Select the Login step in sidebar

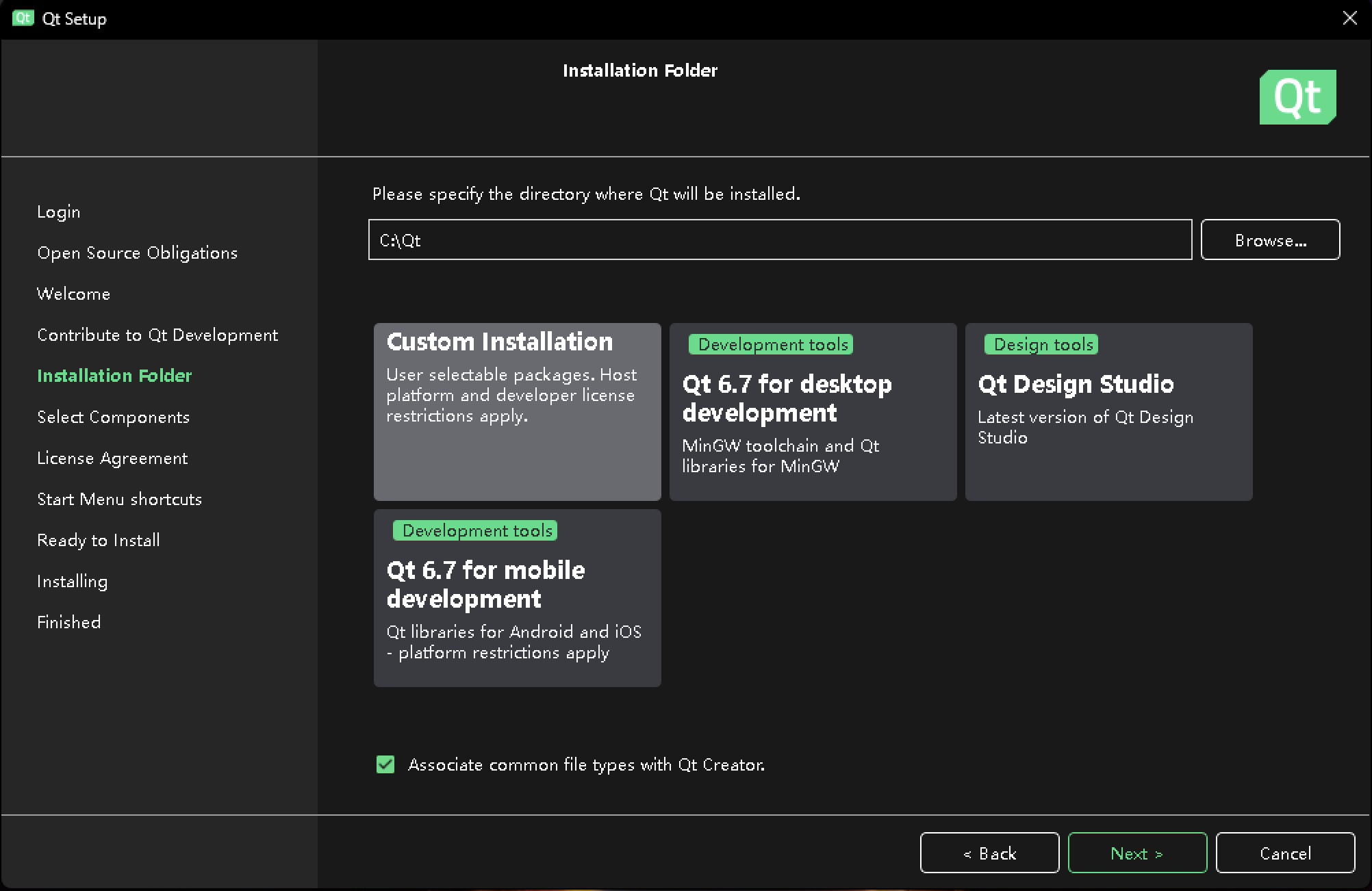[x=58, y=211]
